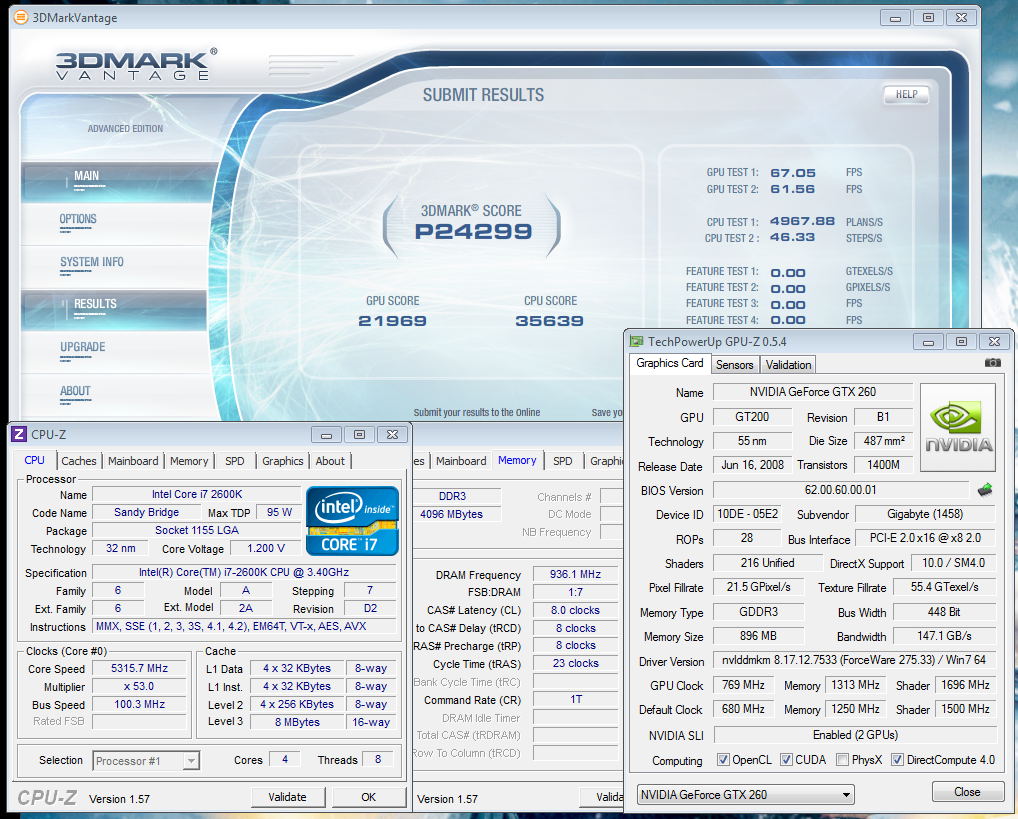Viewport: 1018px width, 819px height.
Task: Click the 3DMark score P24299
Action: click(x=473, y=231)
